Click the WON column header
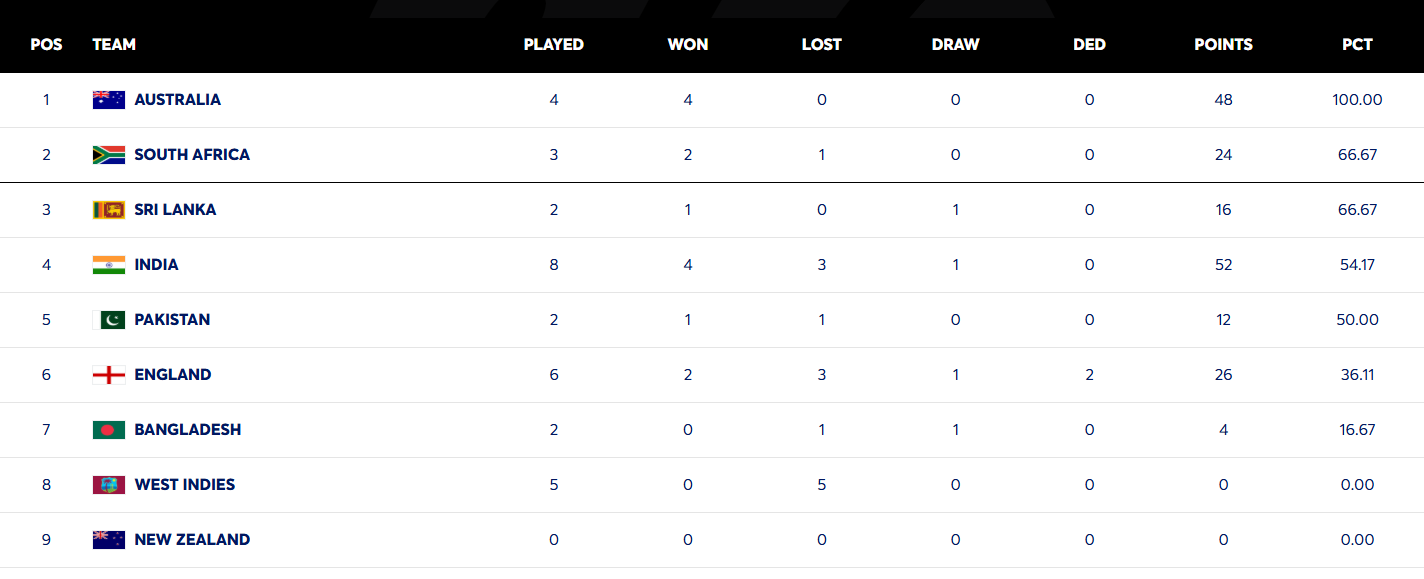The height and width of the screenshot is (579, 1424). tap(687, 45)
